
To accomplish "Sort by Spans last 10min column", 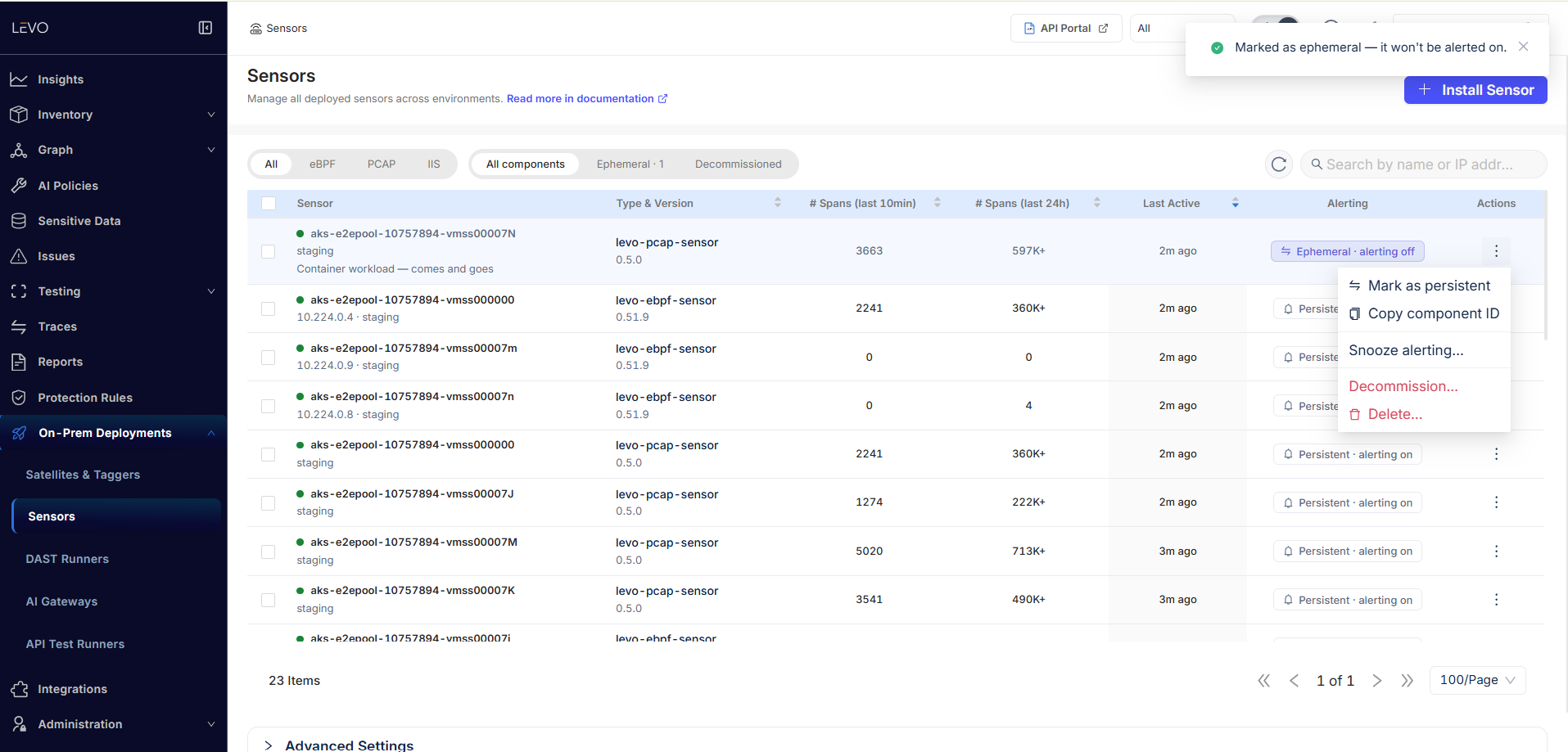I will tap(938, 203).
